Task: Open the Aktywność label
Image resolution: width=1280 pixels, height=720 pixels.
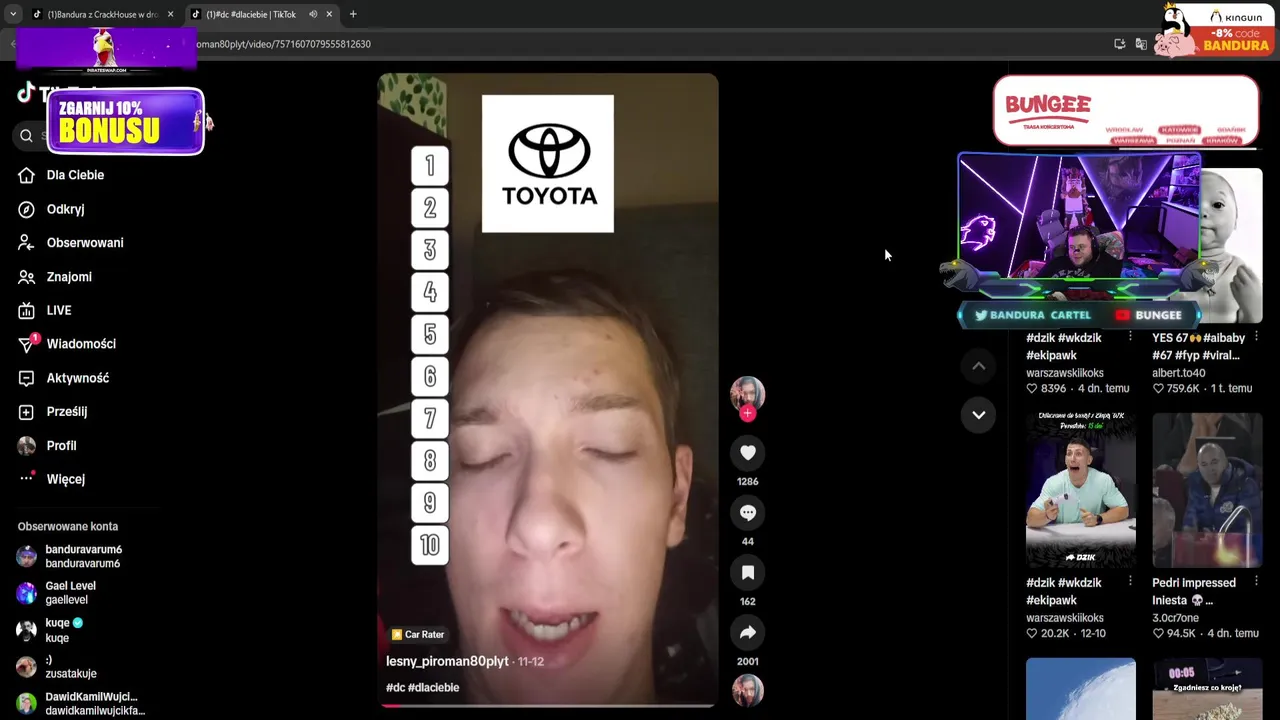Action: pyautogui.click(x=78, y=378)
